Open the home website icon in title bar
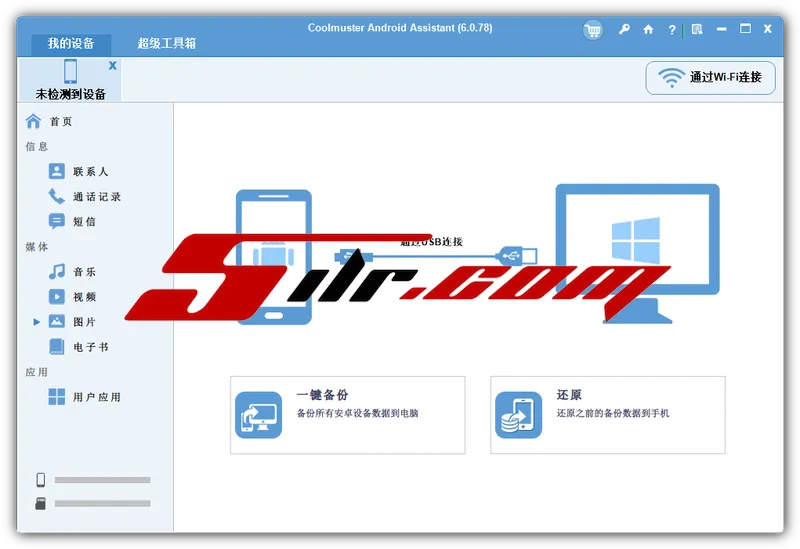The height and width of the screenshot is (549, 800). coord(648,30)
